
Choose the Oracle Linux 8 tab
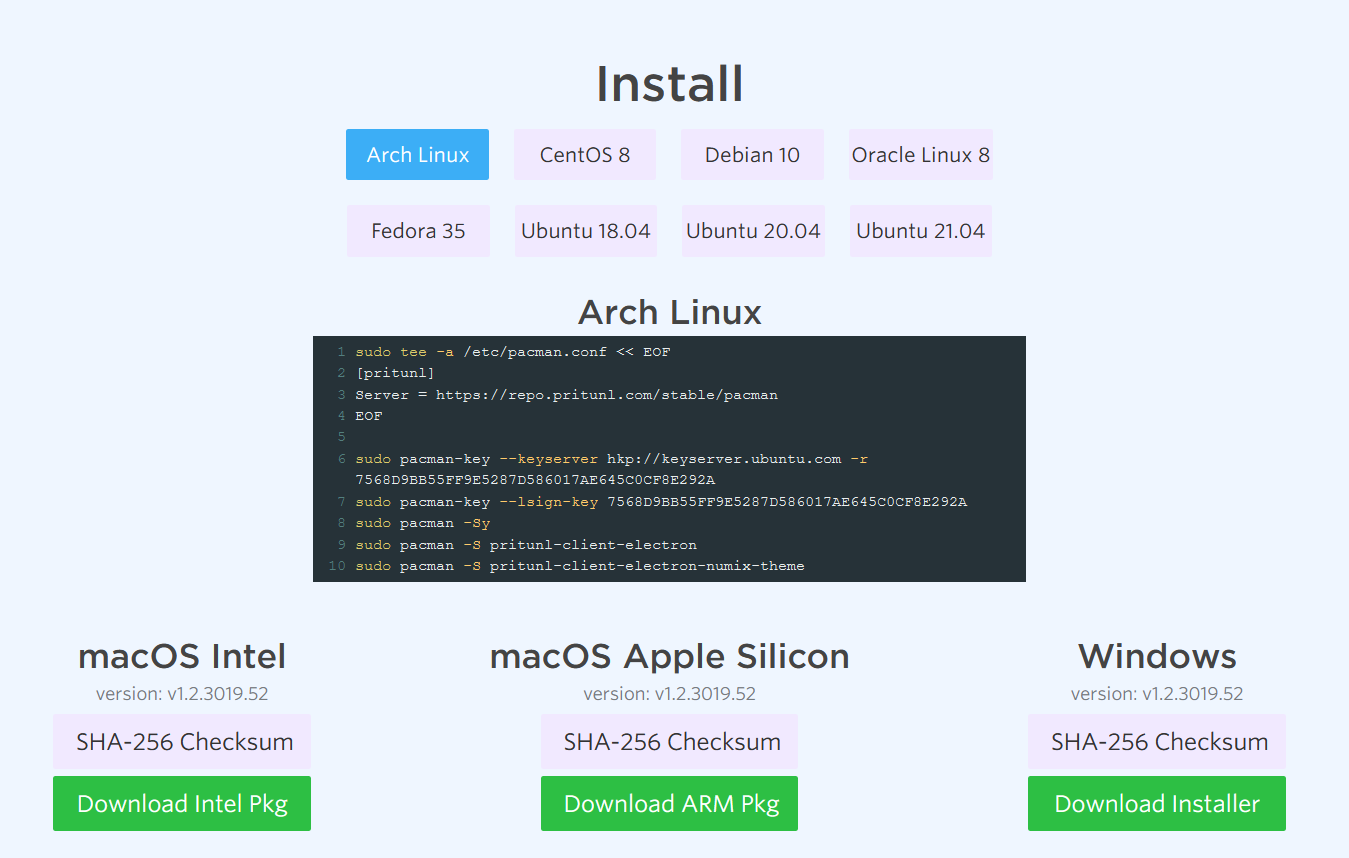click(921, 155)
